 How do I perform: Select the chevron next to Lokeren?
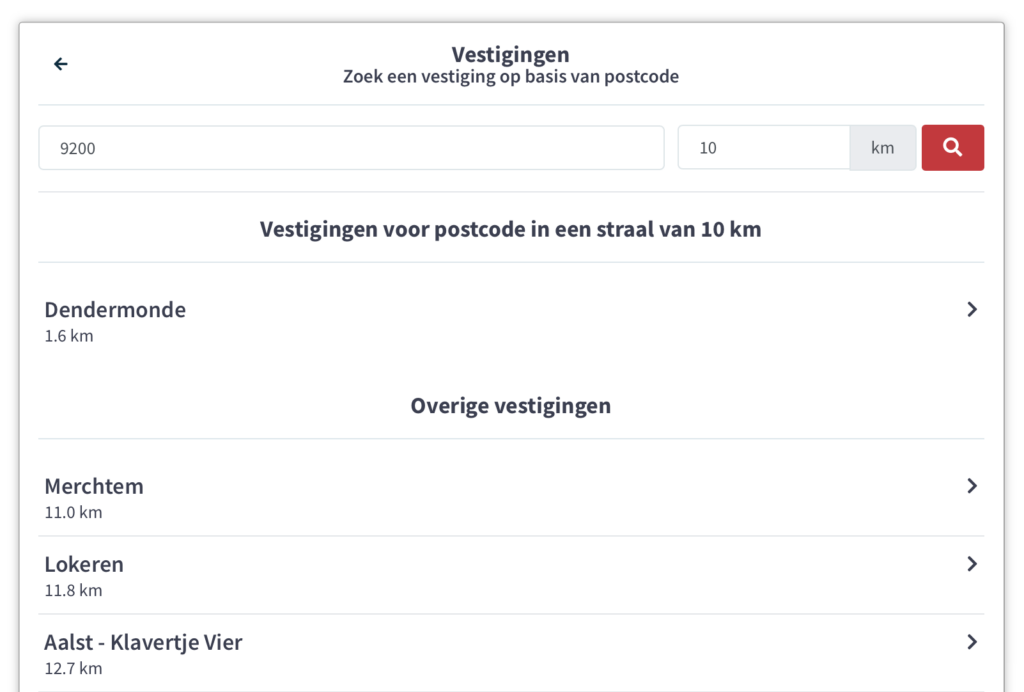coord(971,564)
